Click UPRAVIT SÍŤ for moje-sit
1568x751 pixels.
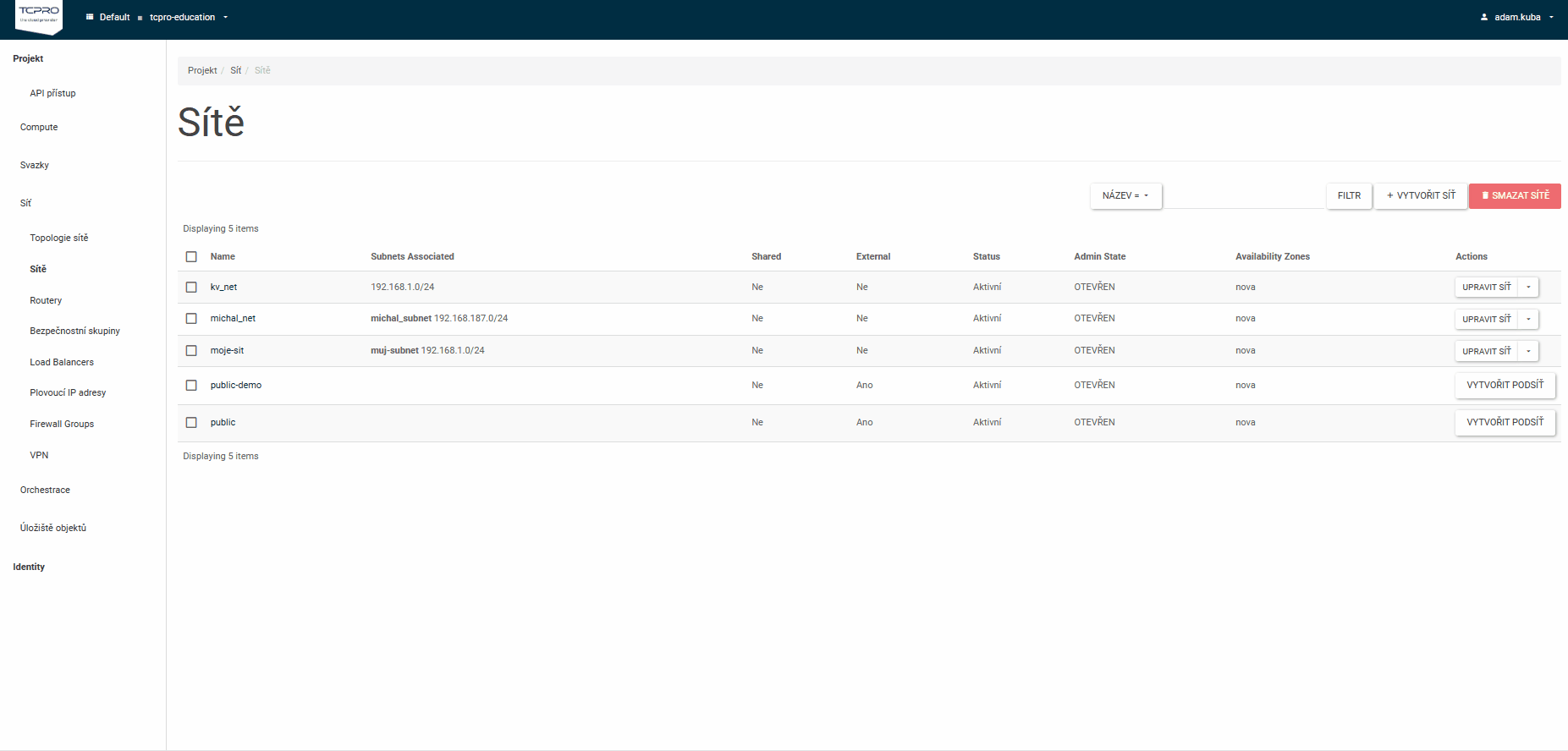click(1486, 351)
